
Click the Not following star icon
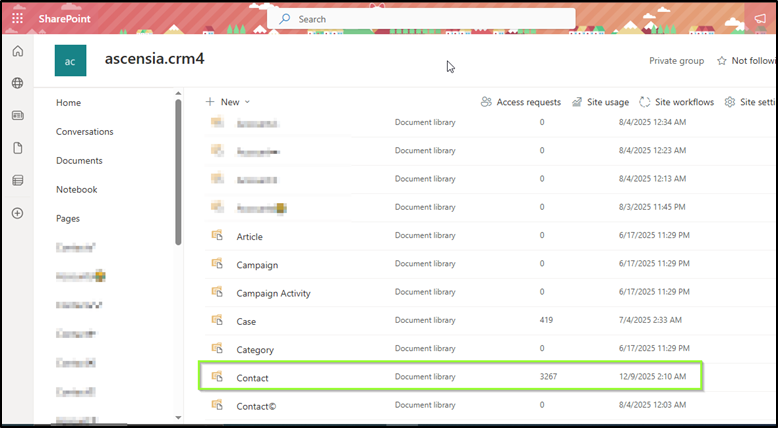tap(722, 61)
